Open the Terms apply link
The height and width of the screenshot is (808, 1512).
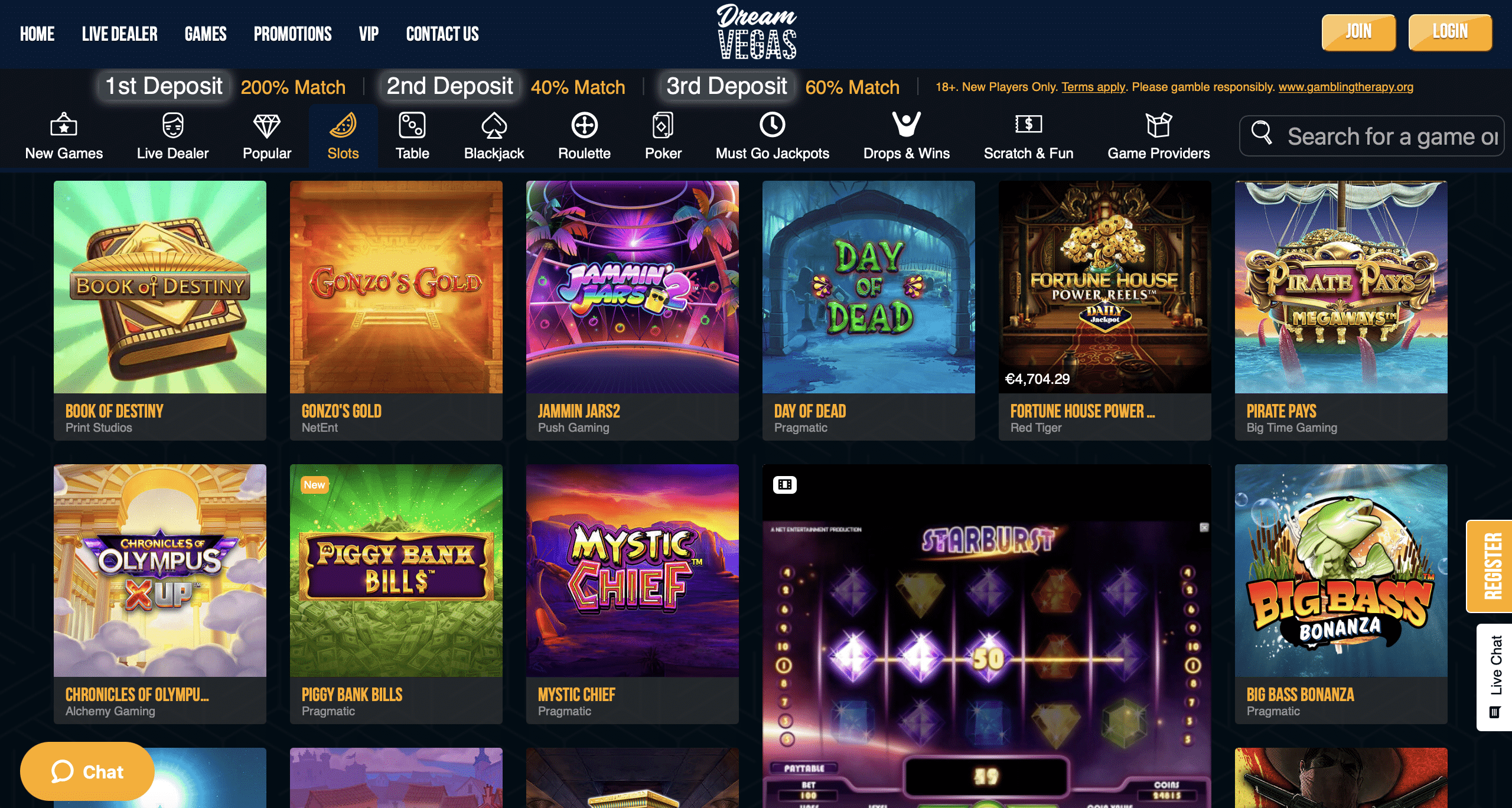coord(1093,87)
